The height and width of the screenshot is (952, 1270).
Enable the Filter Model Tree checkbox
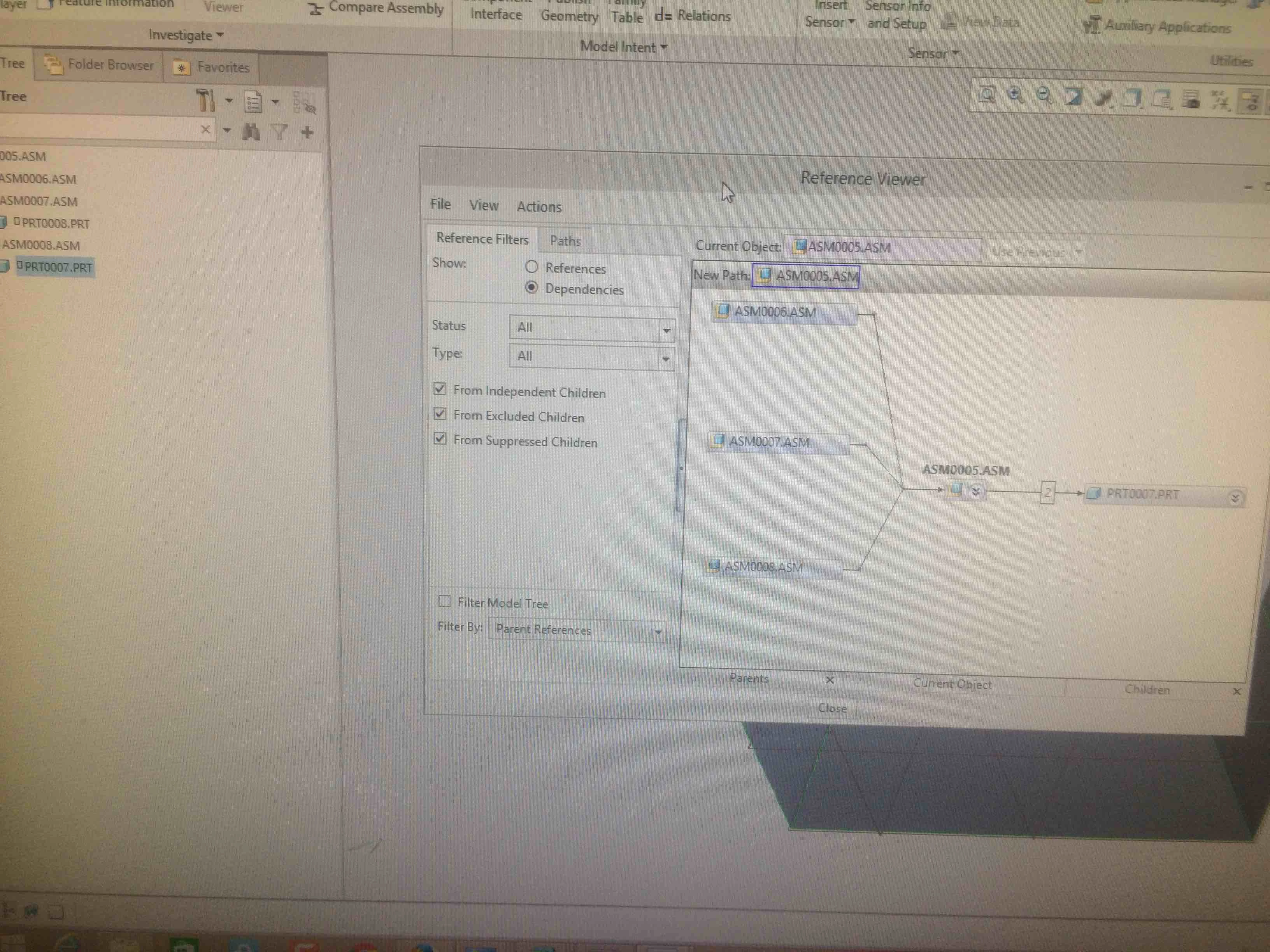point(444,601)
